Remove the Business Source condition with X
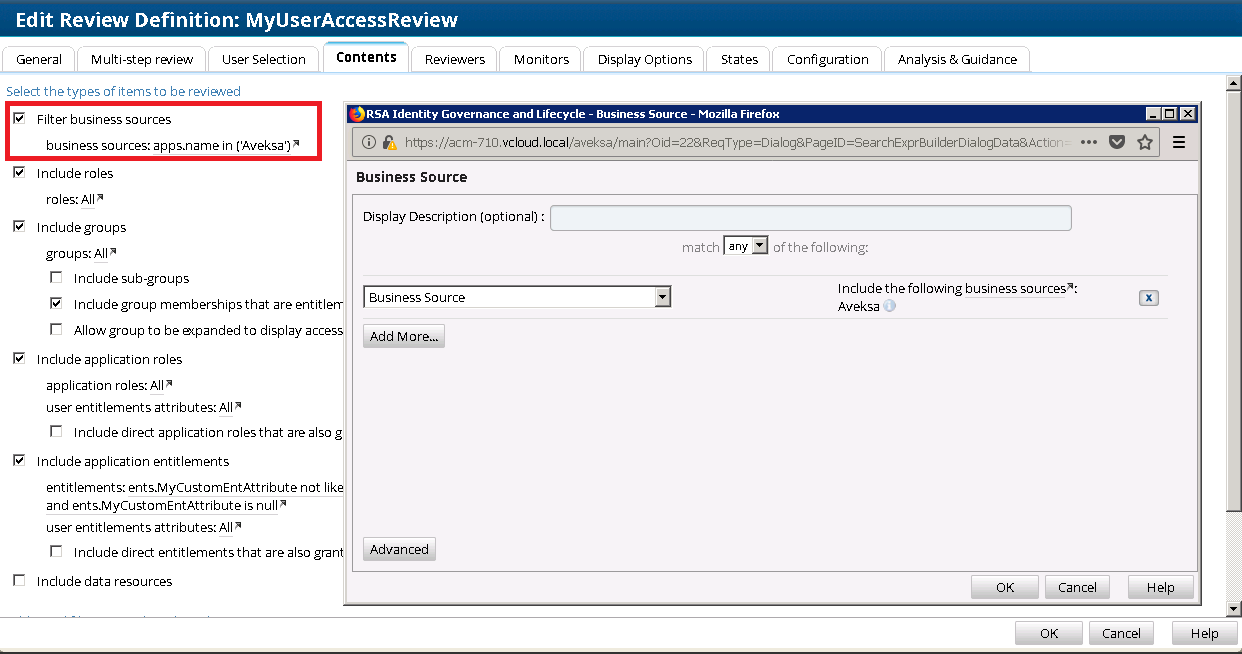This screenshot has height=654, width=1242. (x=1148, y=298)
